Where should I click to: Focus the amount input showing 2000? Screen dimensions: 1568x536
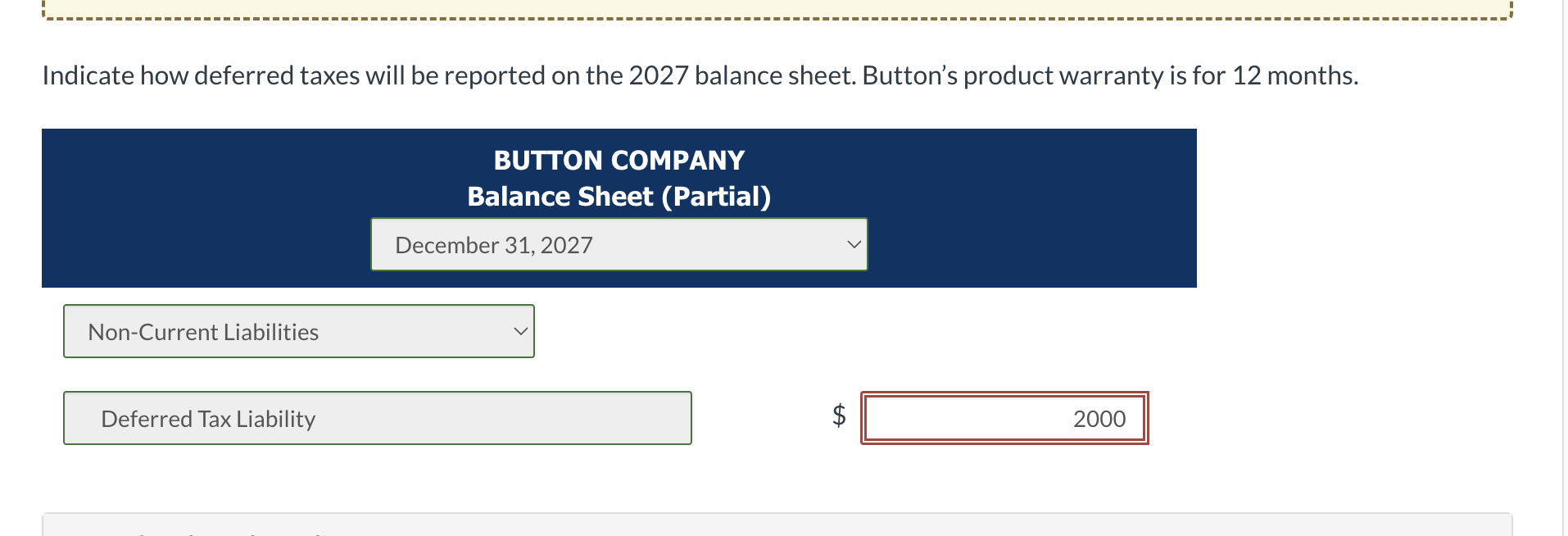1004,418
